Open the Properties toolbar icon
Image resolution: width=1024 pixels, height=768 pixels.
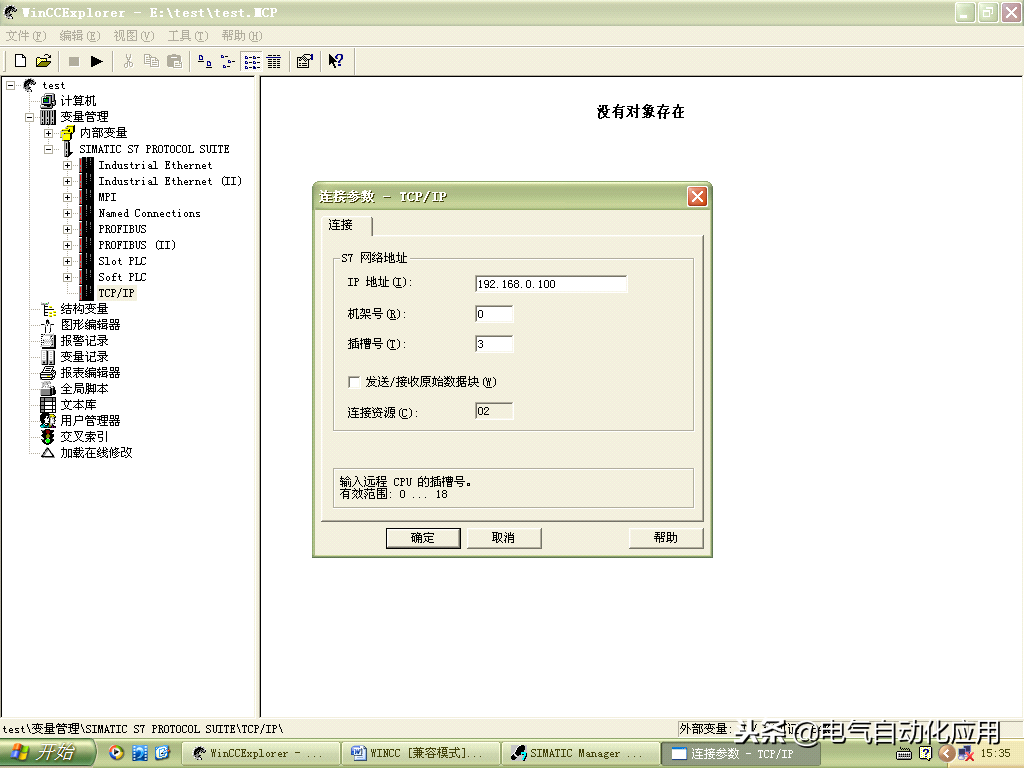[x=305, y=61]
